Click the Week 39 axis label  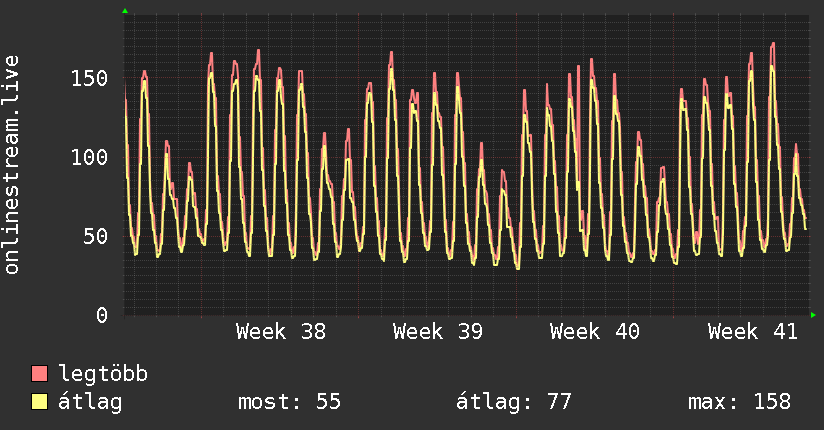coord(438,332)
